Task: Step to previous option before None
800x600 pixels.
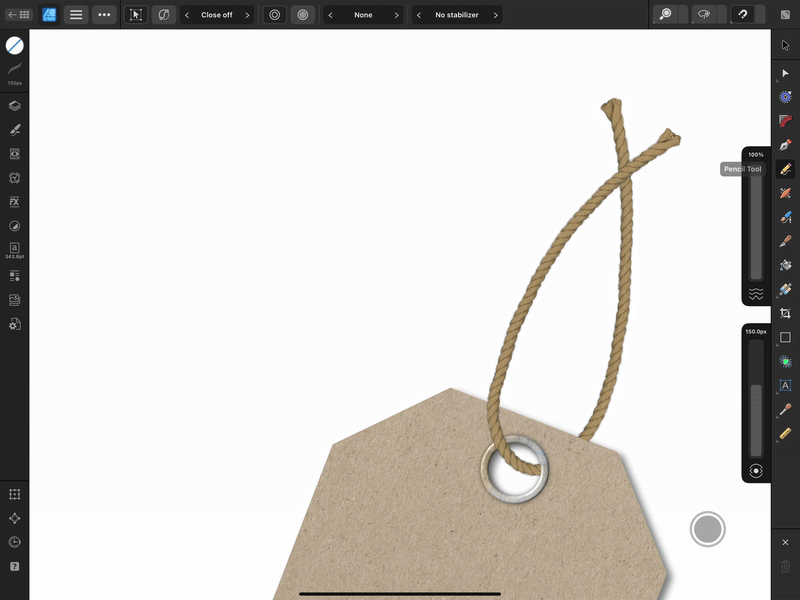Action: 331,15
